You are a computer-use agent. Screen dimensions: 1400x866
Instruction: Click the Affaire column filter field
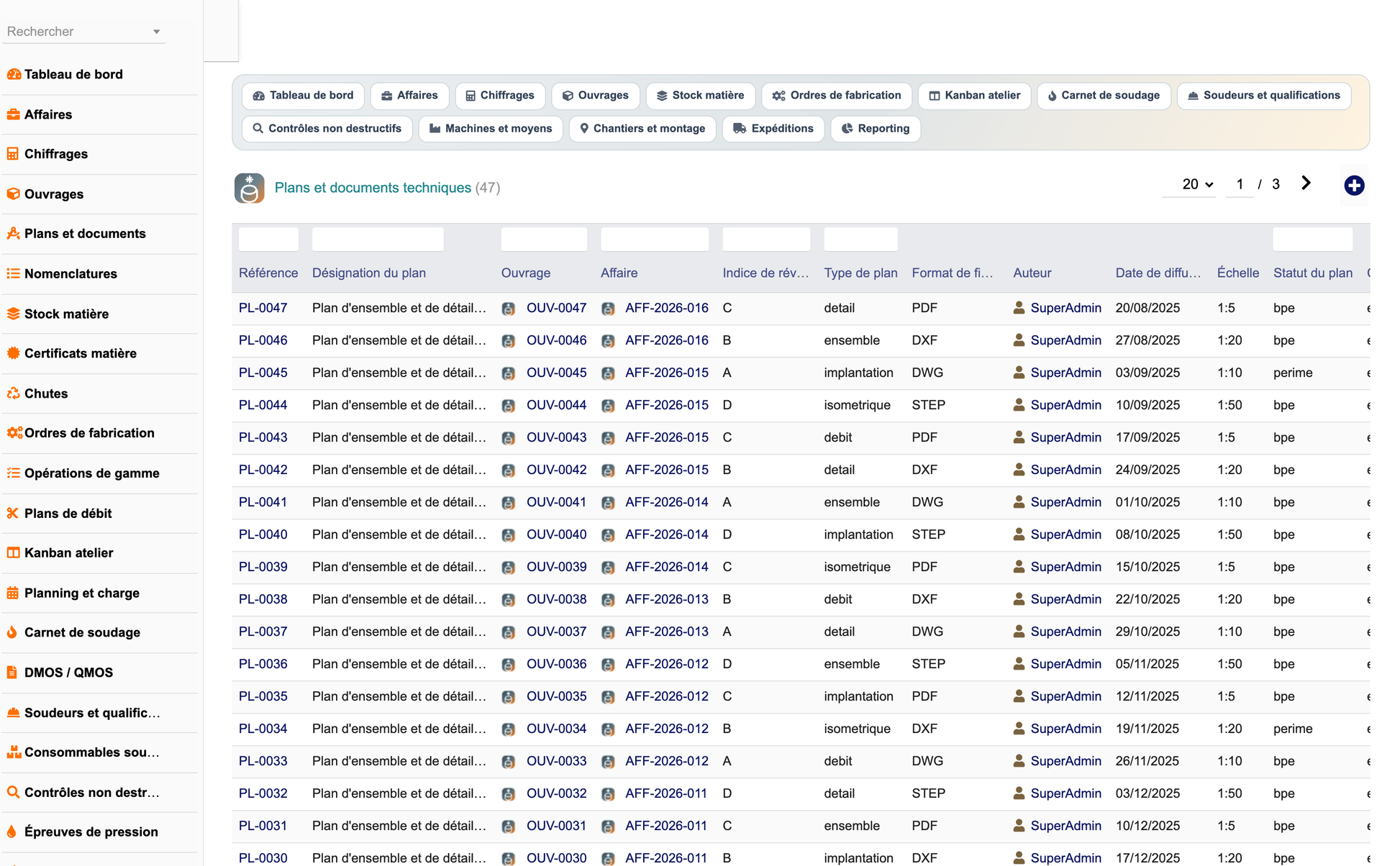[x=655, y=240]
